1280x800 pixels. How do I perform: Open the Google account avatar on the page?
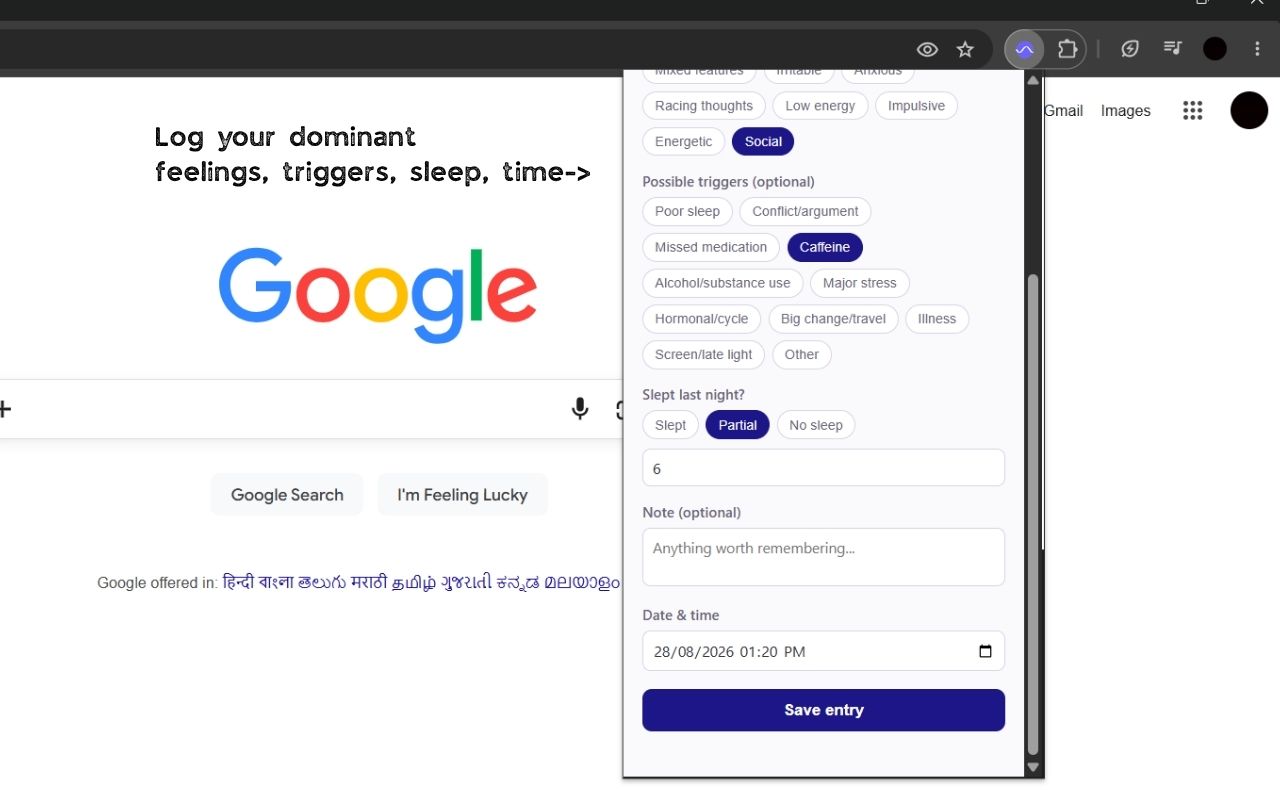[x=1249, y=110]
